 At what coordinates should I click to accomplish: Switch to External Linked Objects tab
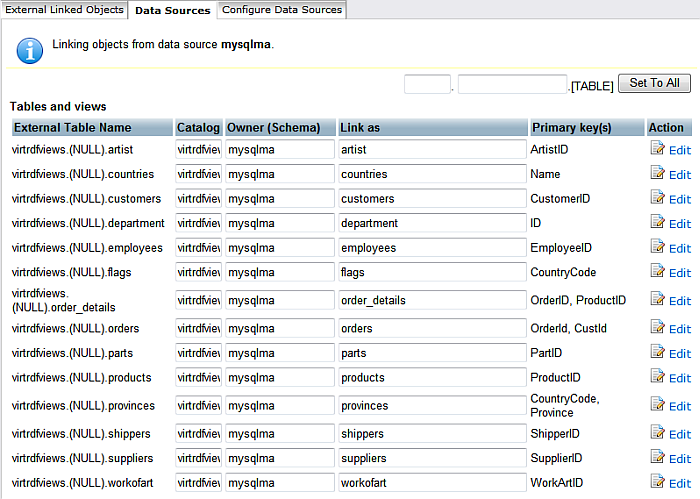click(64, 10)
